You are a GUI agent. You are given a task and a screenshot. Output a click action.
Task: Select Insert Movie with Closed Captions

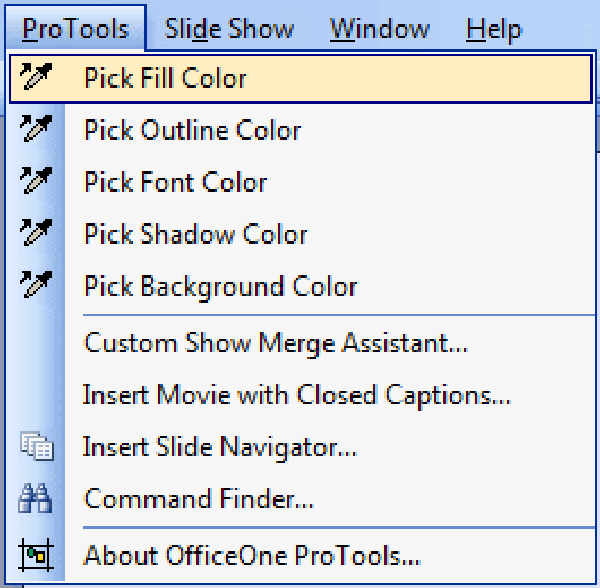(297, 395)
